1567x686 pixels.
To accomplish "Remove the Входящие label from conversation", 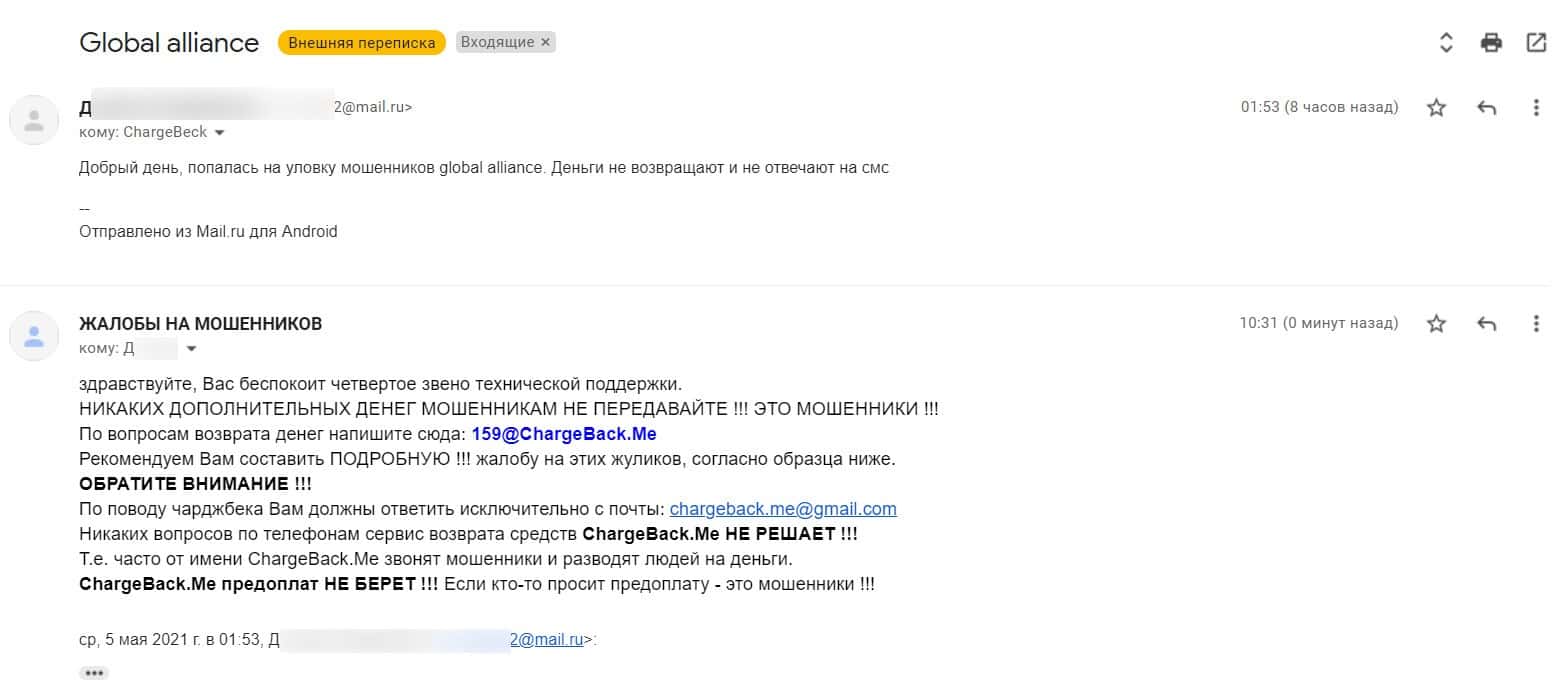I will [545, 43].
